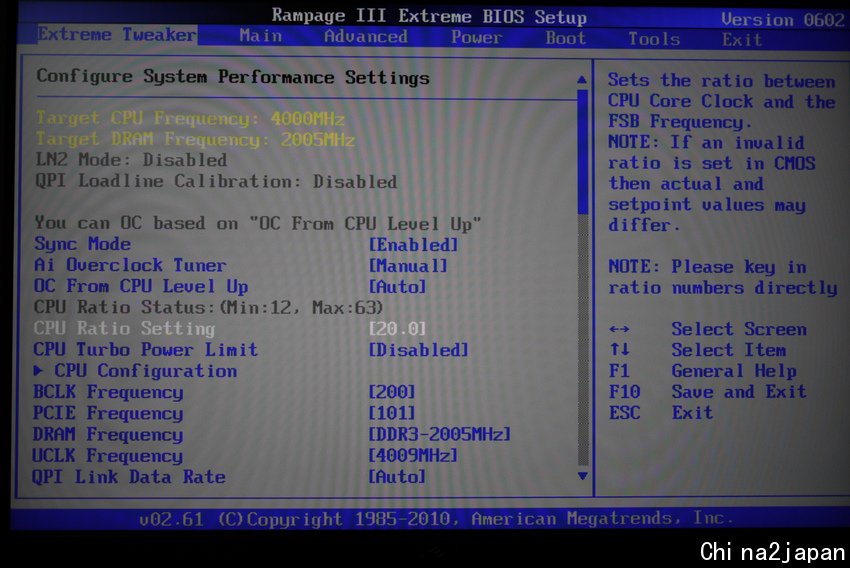Select DRAM Frequency label
The image size is (850, 568).
coord(107,435)
